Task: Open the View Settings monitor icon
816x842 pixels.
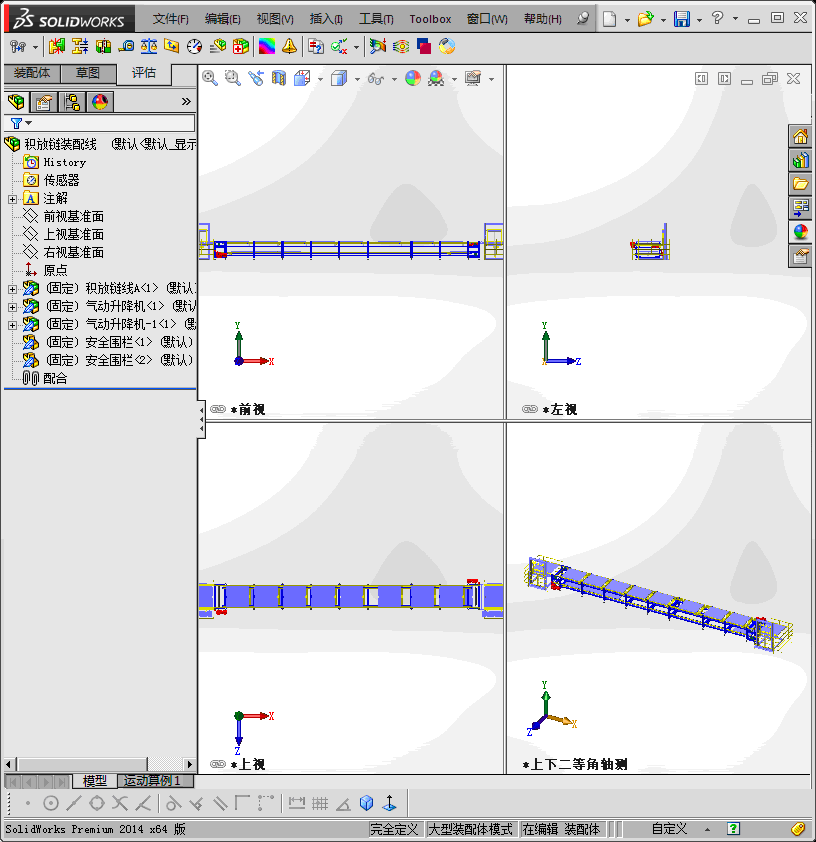Action: pyautogui.click(x=473, y=78)
